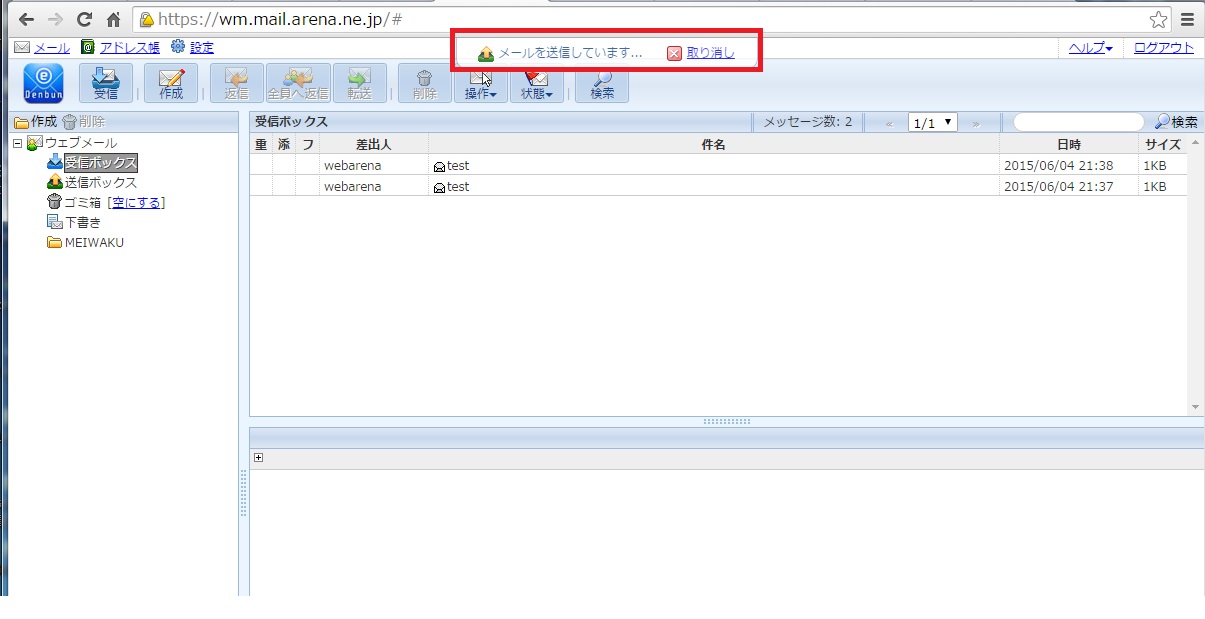Open the browser hamburger menu
Screen dimensions: 1205x619
(x=1187, y=19)
